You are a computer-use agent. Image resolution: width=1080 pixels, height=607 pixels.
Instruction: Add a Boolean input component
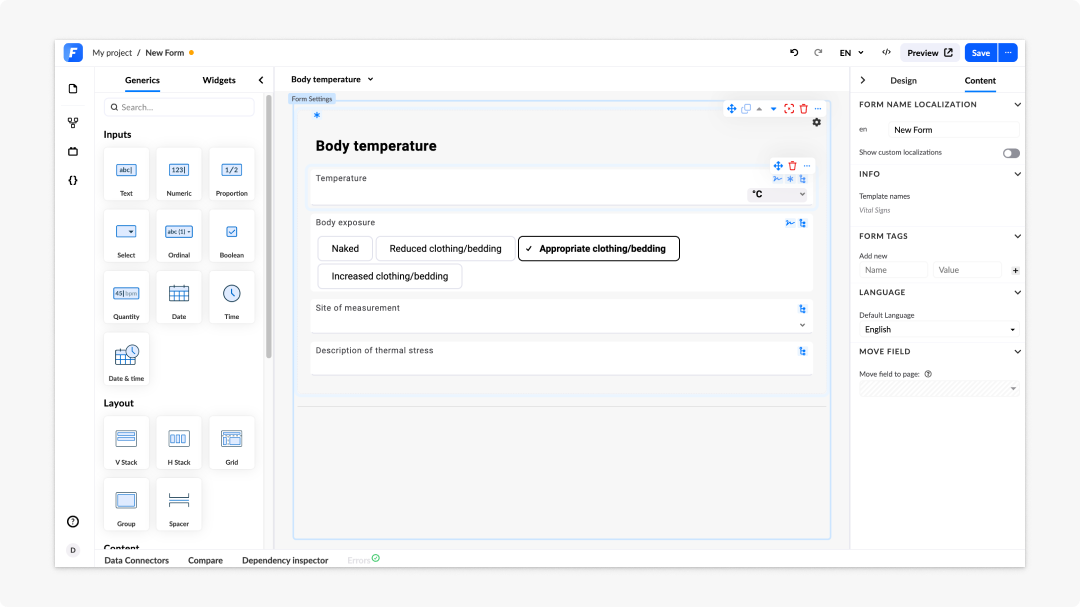click(x=231, y=236)
